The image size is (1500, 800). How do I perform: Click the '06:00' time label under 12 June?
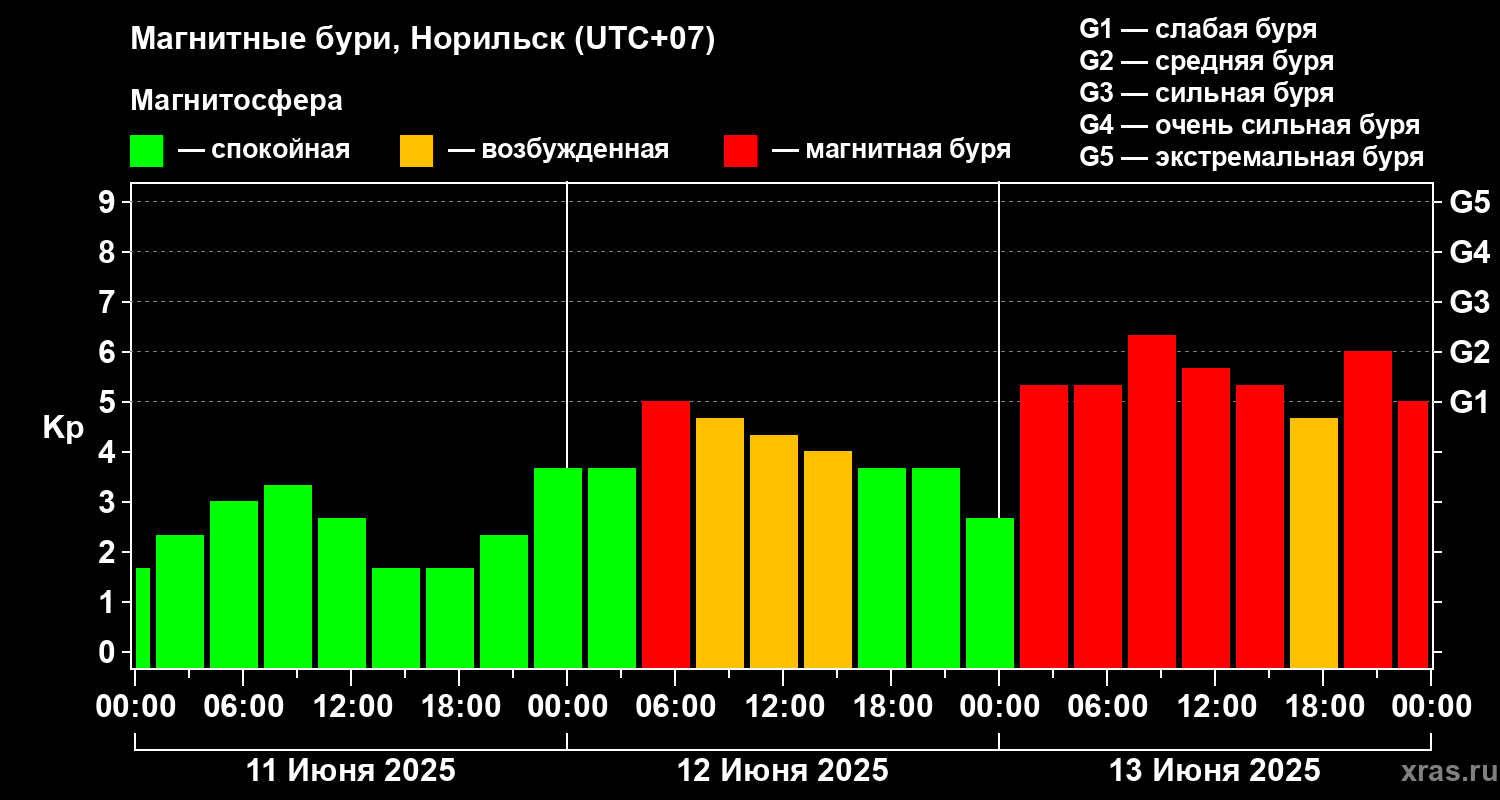675,706
